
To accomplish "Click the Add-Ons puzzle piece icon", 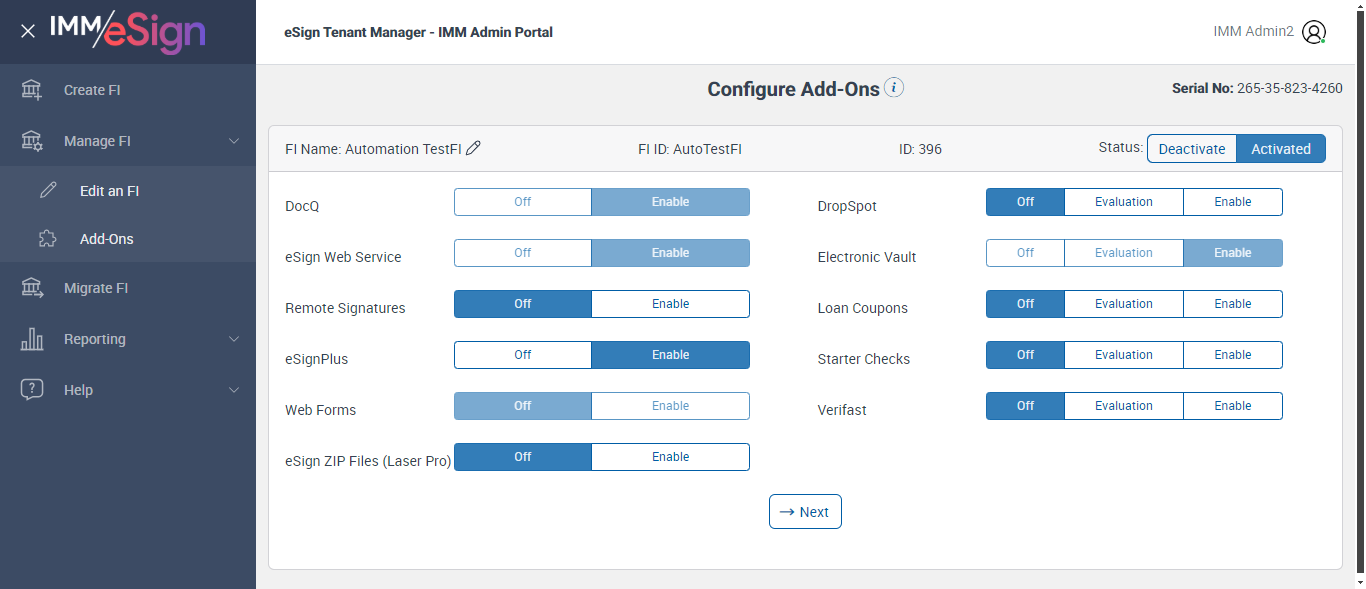I will pos(48,239).
